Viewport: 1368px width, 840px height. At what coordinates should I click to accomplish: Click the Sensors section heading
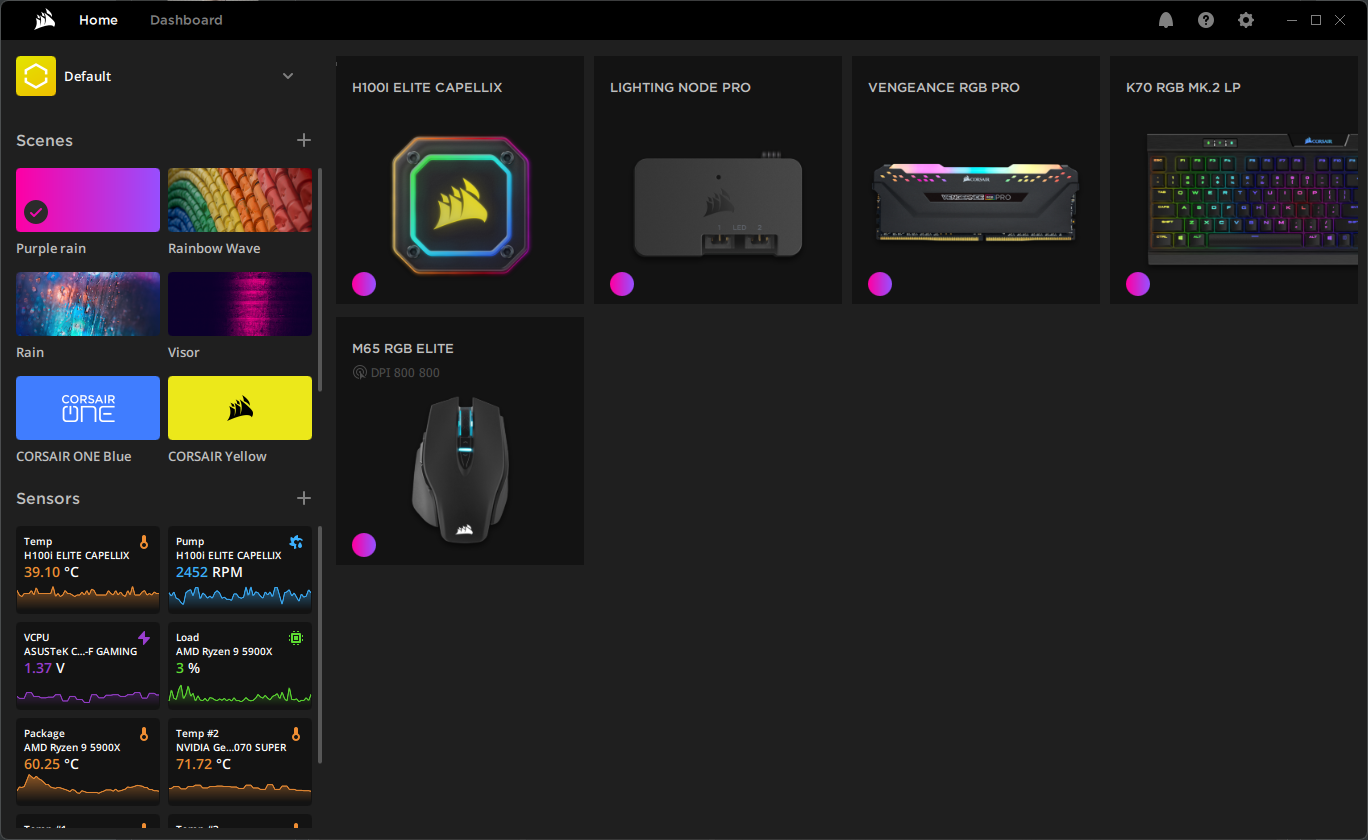48,499
